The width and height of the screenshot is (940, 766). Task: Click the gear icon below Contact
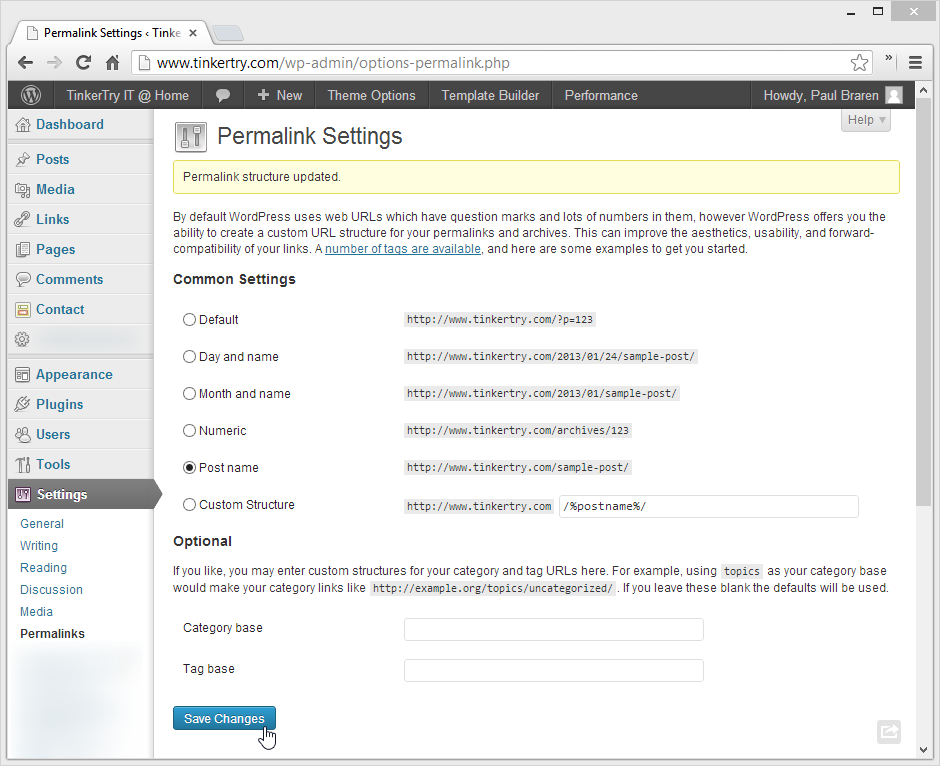(x=22, y=339)
